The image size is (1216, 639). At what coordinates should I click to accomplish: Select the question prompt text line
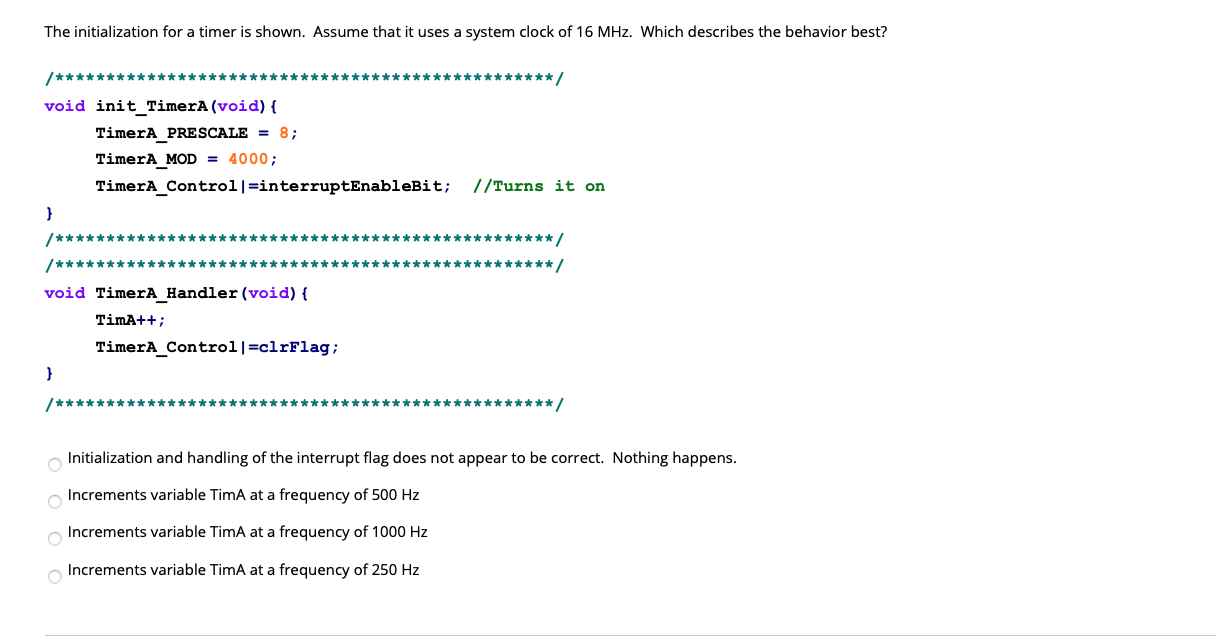[x=465, y=31]
